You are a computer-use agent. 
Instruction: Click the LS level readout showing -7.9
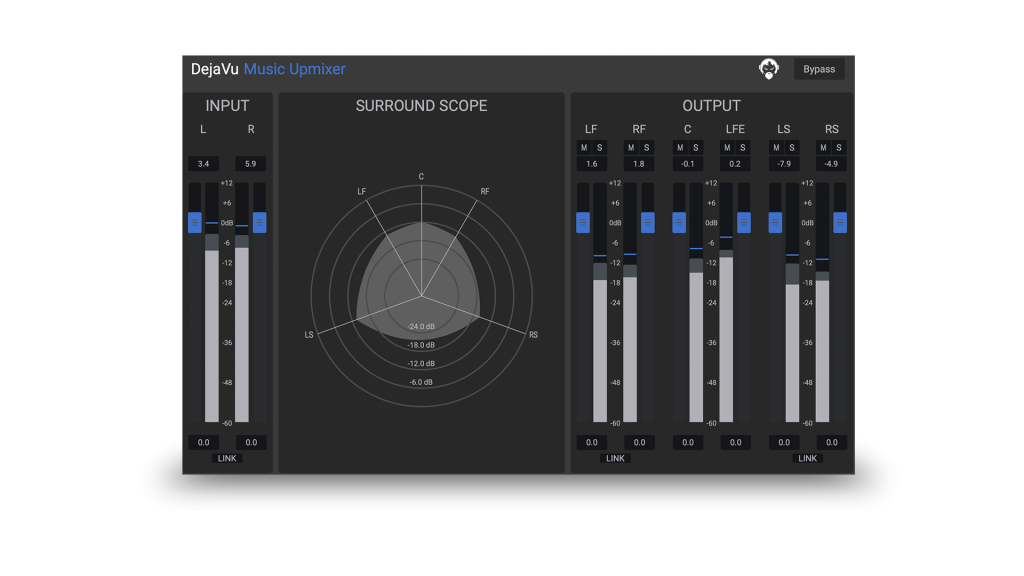click(x=784, y=164)
